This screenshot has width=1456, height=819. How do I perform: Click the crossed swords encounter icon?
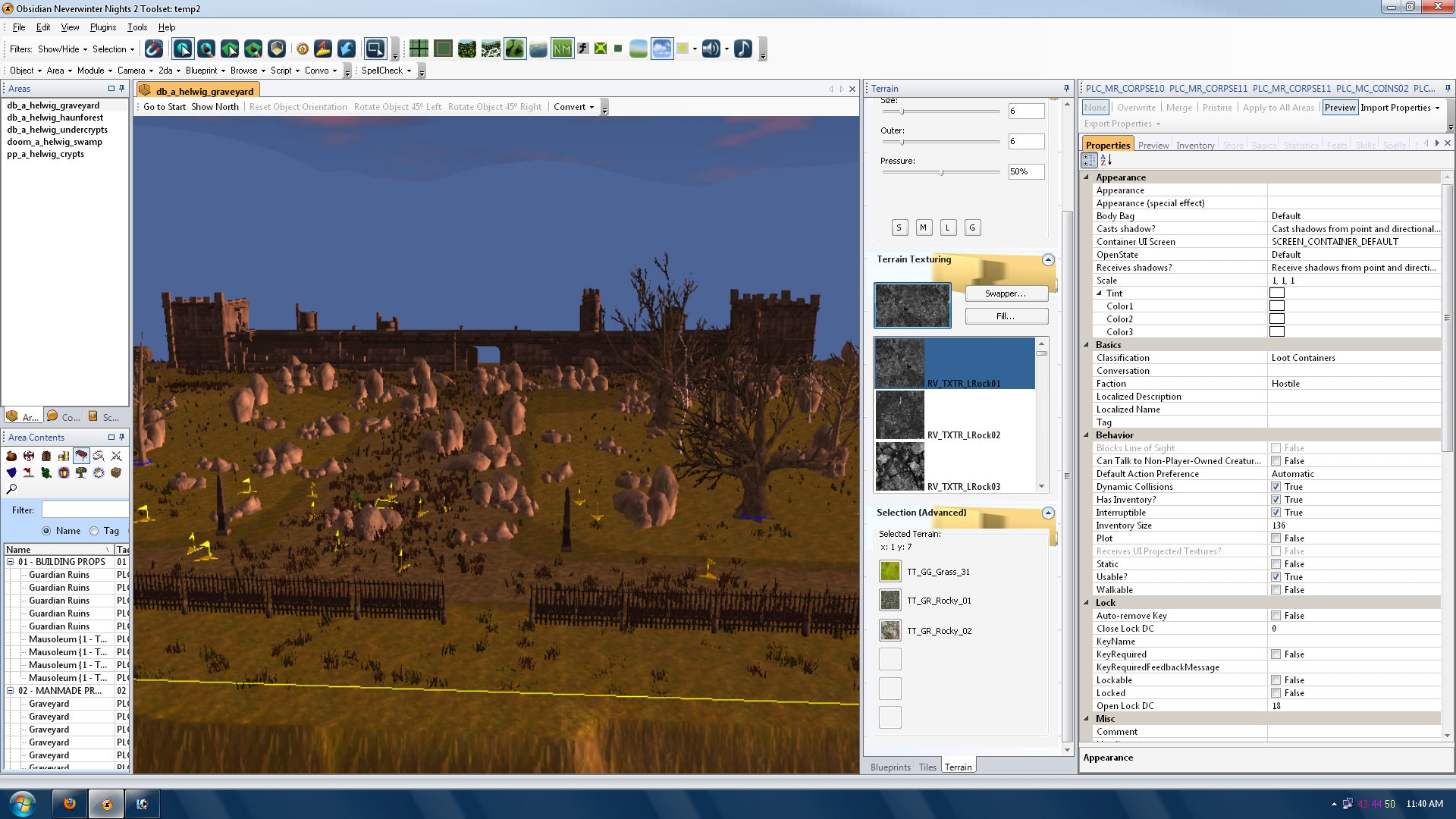(x=116, y=456)
